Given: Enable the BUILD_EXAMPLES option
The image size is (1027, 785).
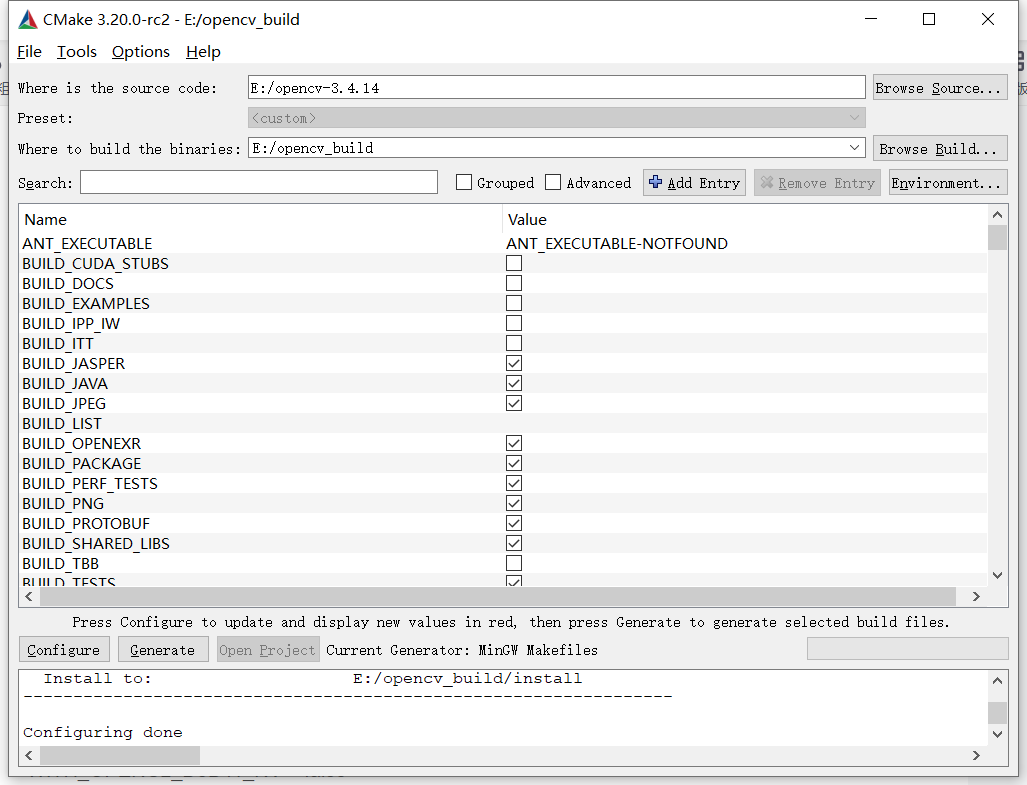Looking at the screenshot, I should [514, 303].
